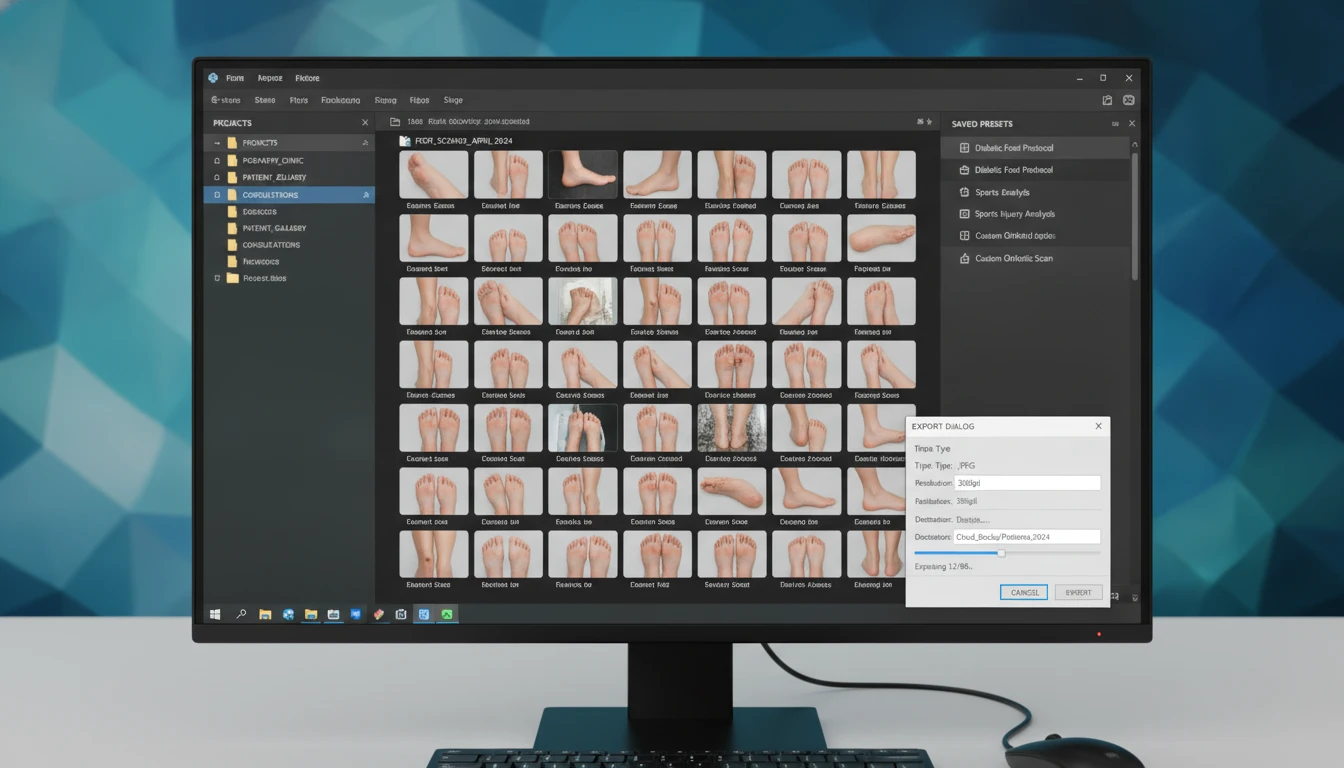Click the export progress slider handle
This screenshot has height=768, width=1344.
[1001, 553]
